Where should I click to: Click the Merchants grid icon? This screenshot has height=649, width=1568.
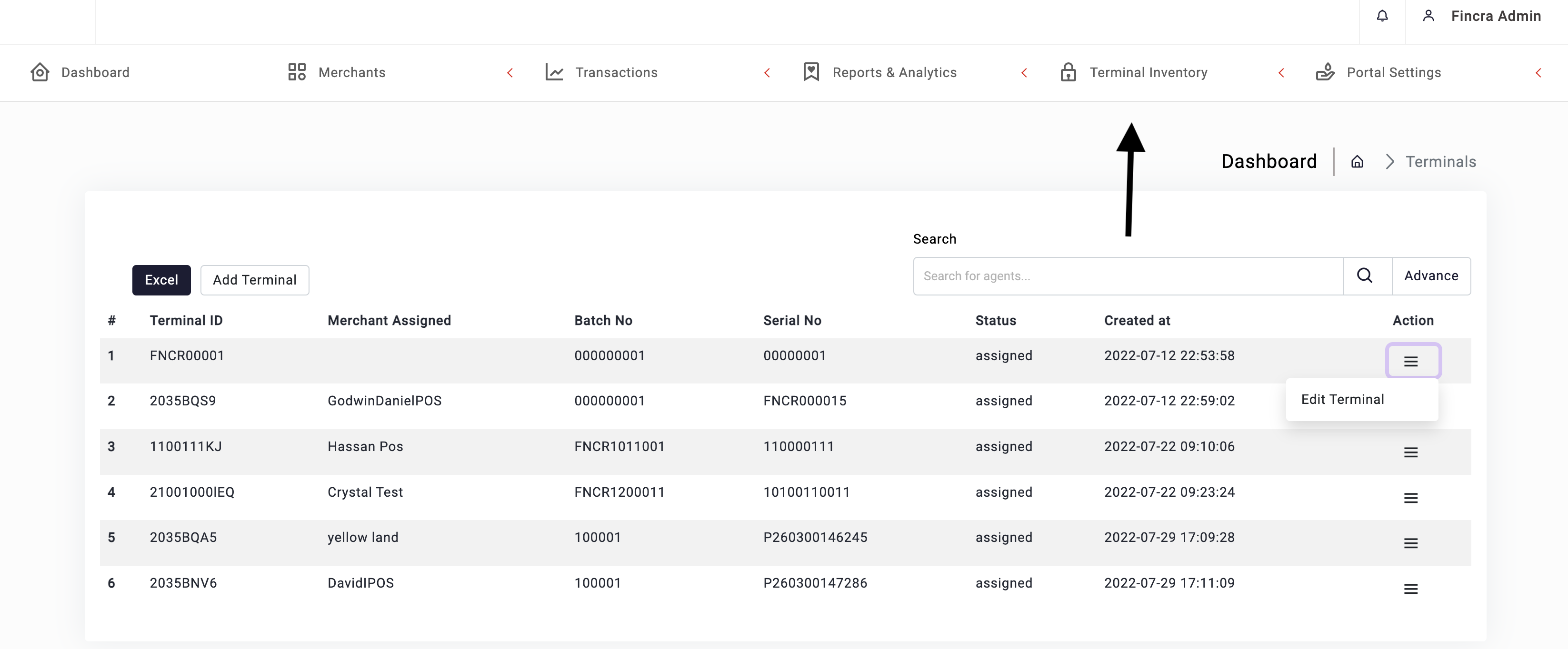[x=297, y=72]
